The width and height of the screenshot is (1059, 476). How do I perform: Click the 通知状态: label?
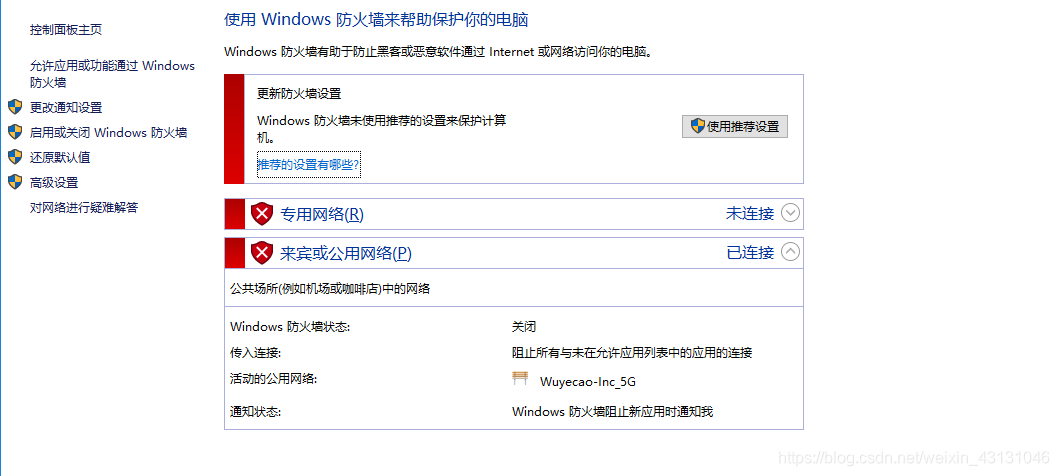(x=255, y=411)
